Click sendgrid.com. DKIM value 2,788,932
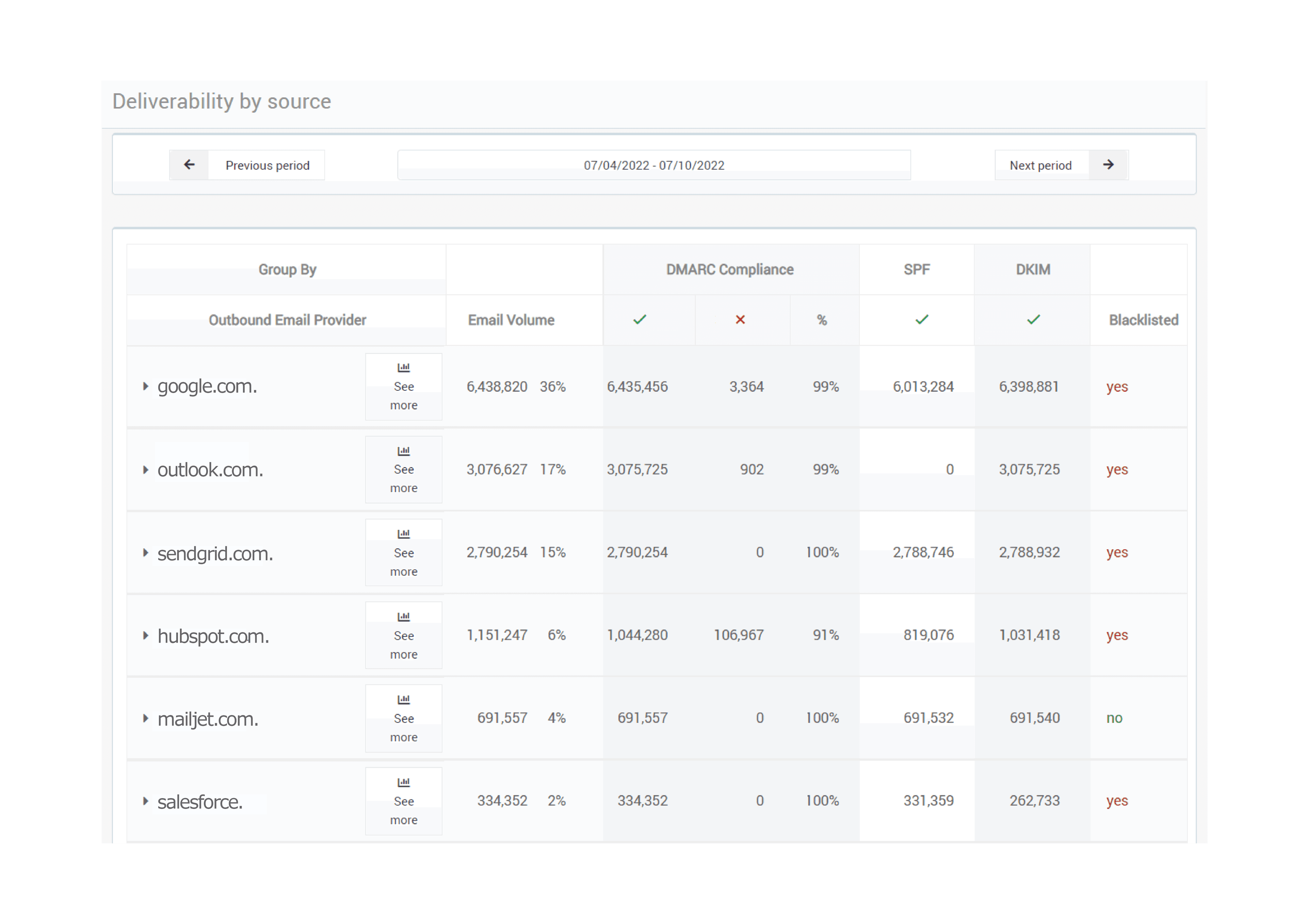Screen dimensions: 1307x924 1029,552
